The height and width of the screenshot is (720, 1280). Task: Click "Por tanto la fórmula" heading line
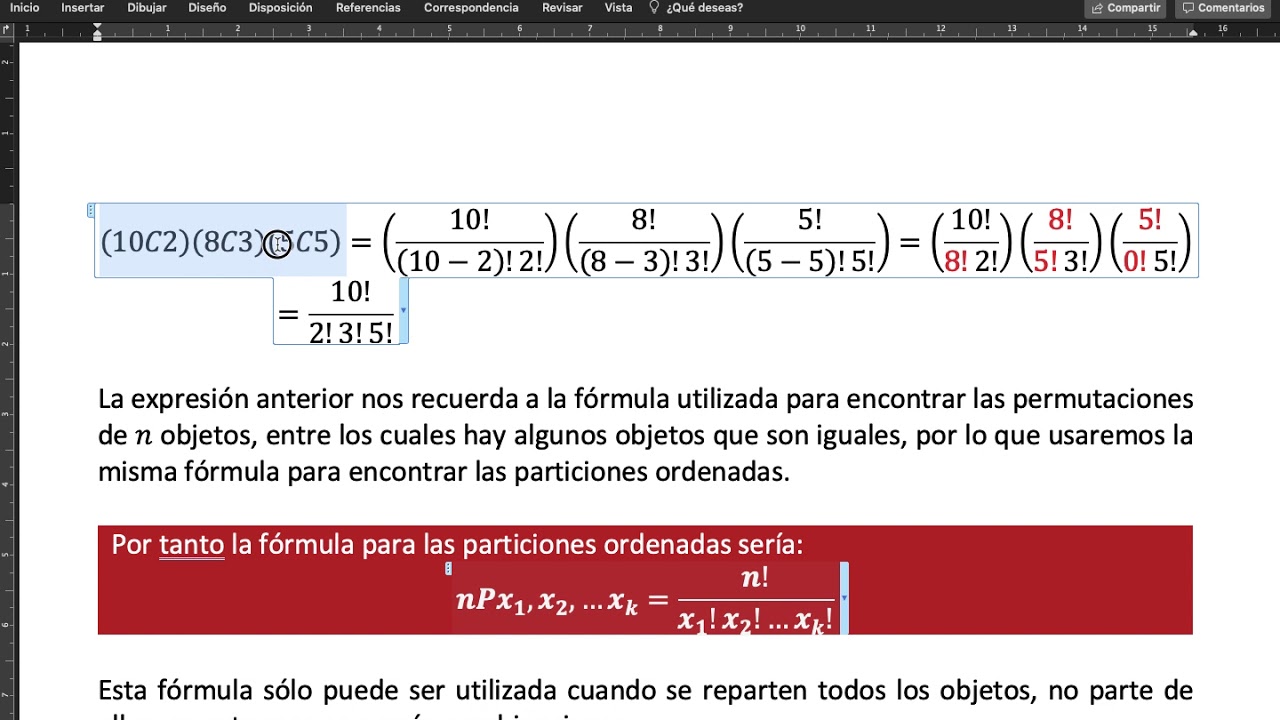(x=457, y=545)
